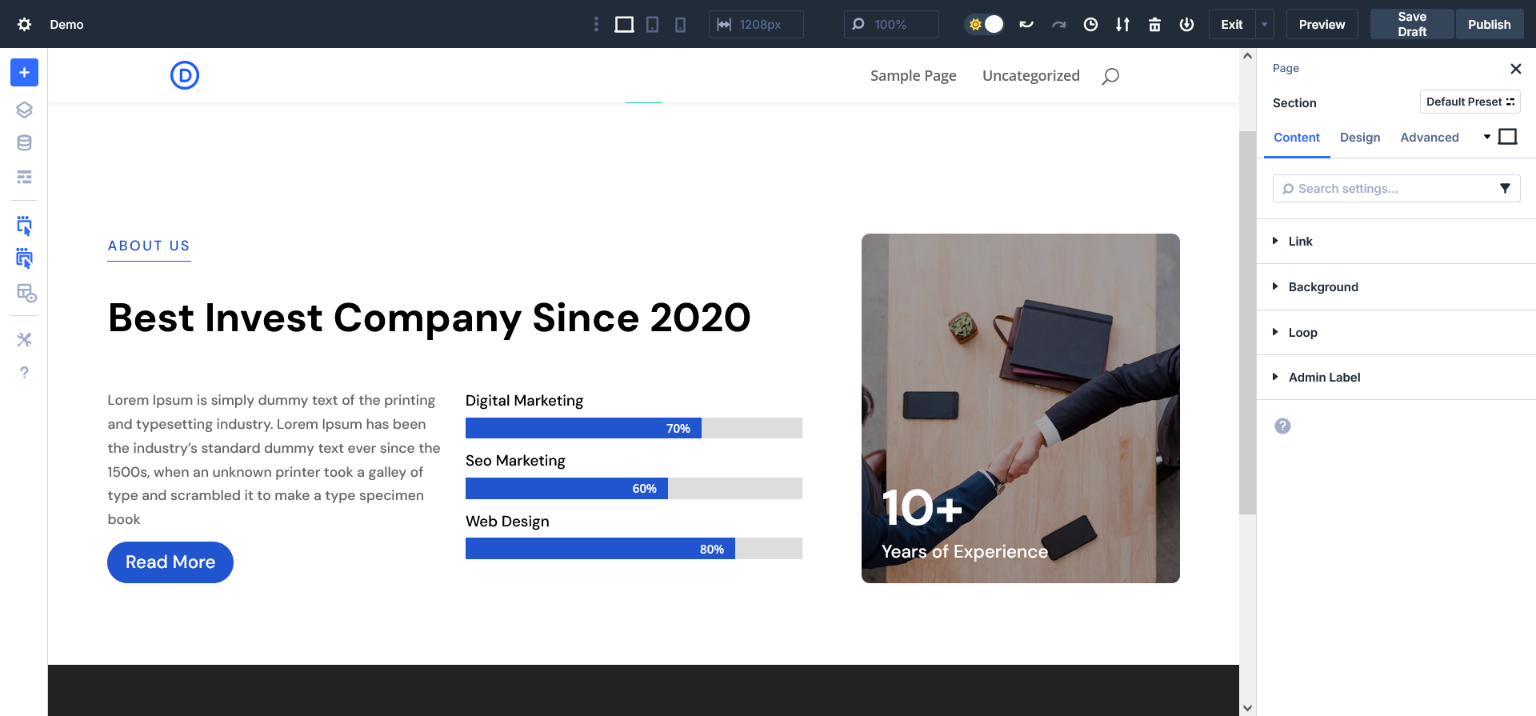
Task: Click the blue add module plus button
Action: (24, 72)
